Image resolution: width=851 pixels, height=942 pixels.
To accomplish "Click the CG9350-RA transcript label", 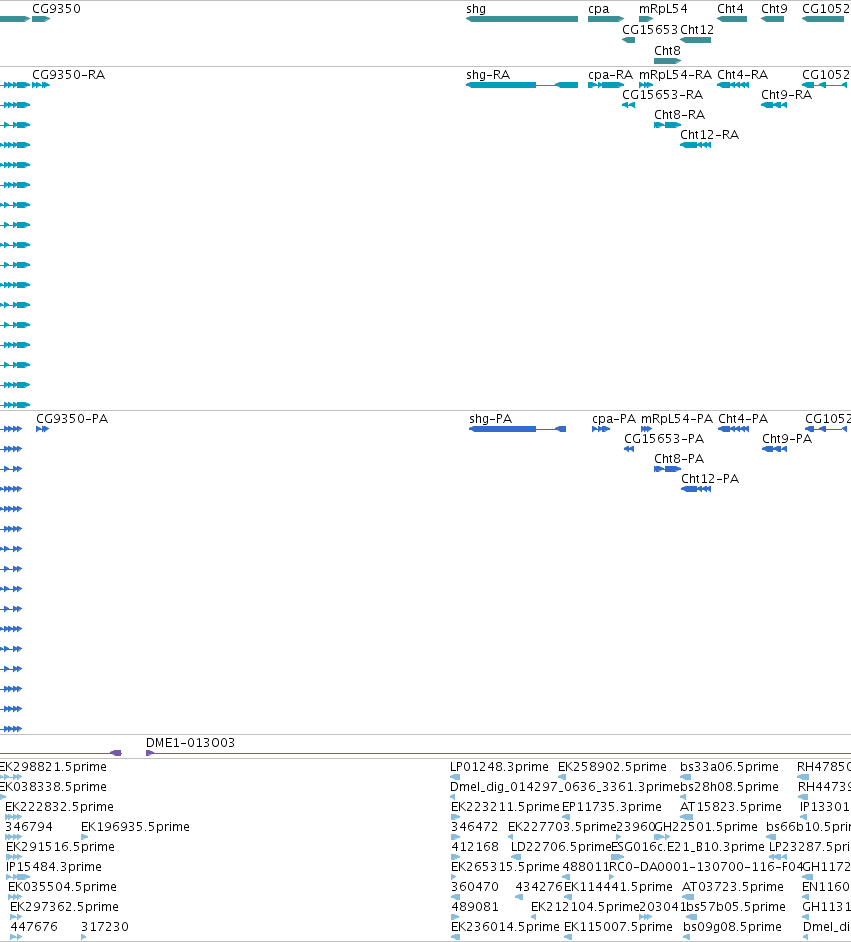I will [68, 75].
